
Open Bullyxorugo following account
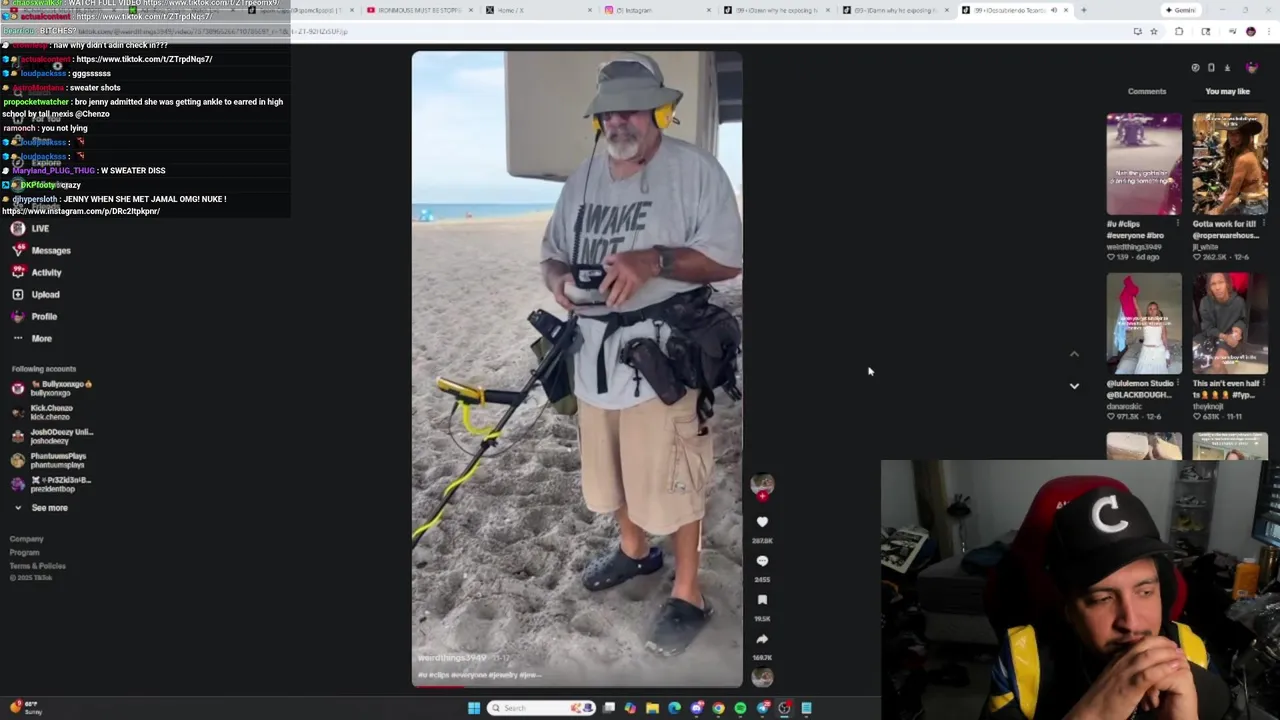tap(52, 388)
